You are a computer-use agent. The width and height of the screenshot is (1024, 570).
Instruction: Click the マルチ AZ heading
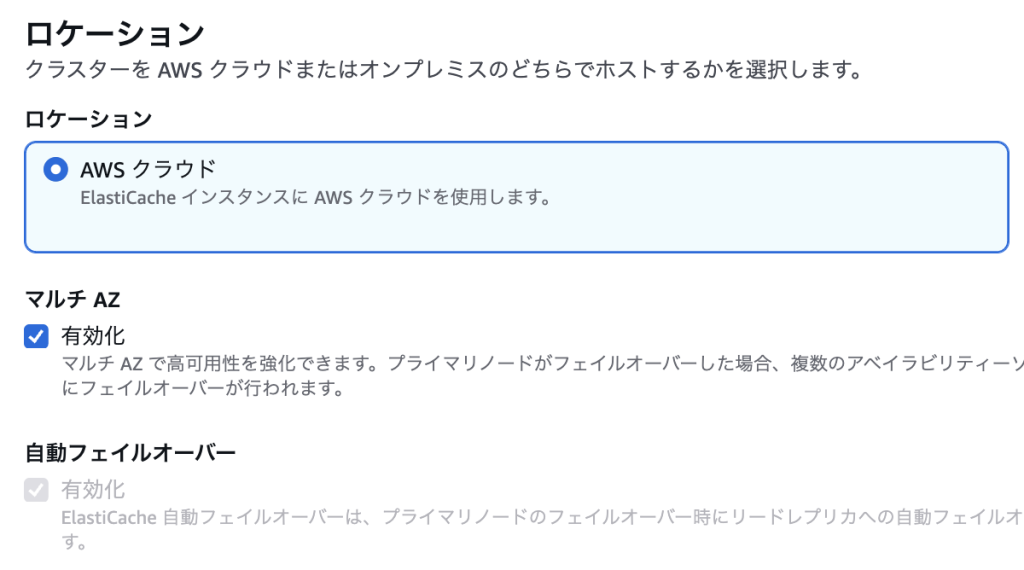click(72, 300)
